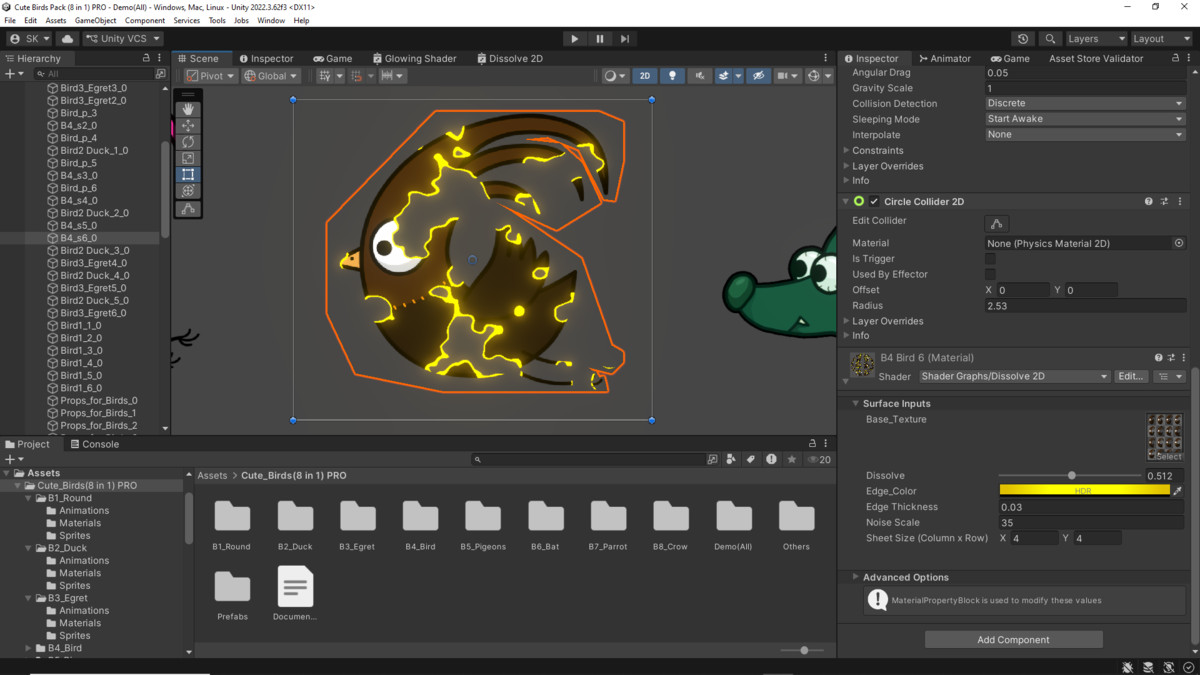Toggle the 2D scene view mode
Screen dimensions: 1200x675
[645, 76]
